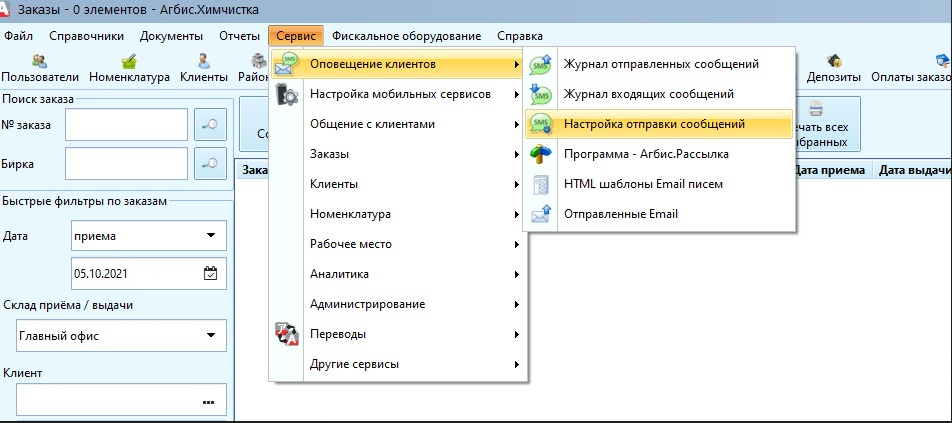Image resolution: width=952 pixels, height=423 pixels.
Task: Click the printer icon for print all selected
Action: coord(815,109)
